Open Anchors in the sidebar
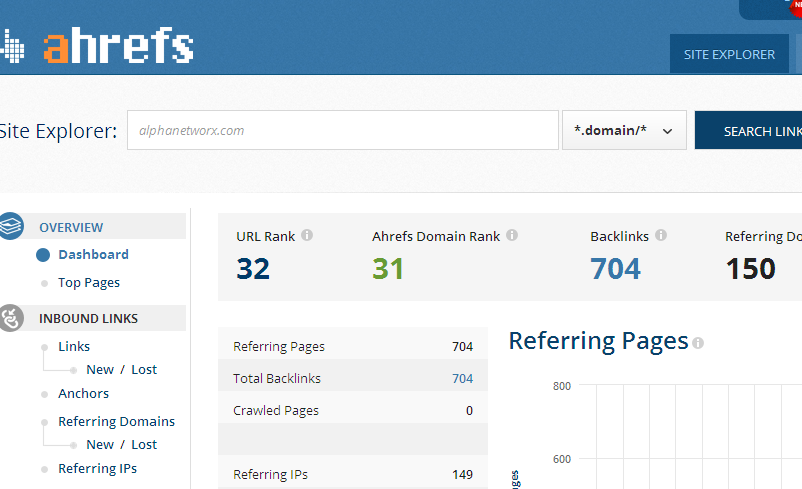The width and height of the screenshot is (802, 489). click(x=83, y=393)
